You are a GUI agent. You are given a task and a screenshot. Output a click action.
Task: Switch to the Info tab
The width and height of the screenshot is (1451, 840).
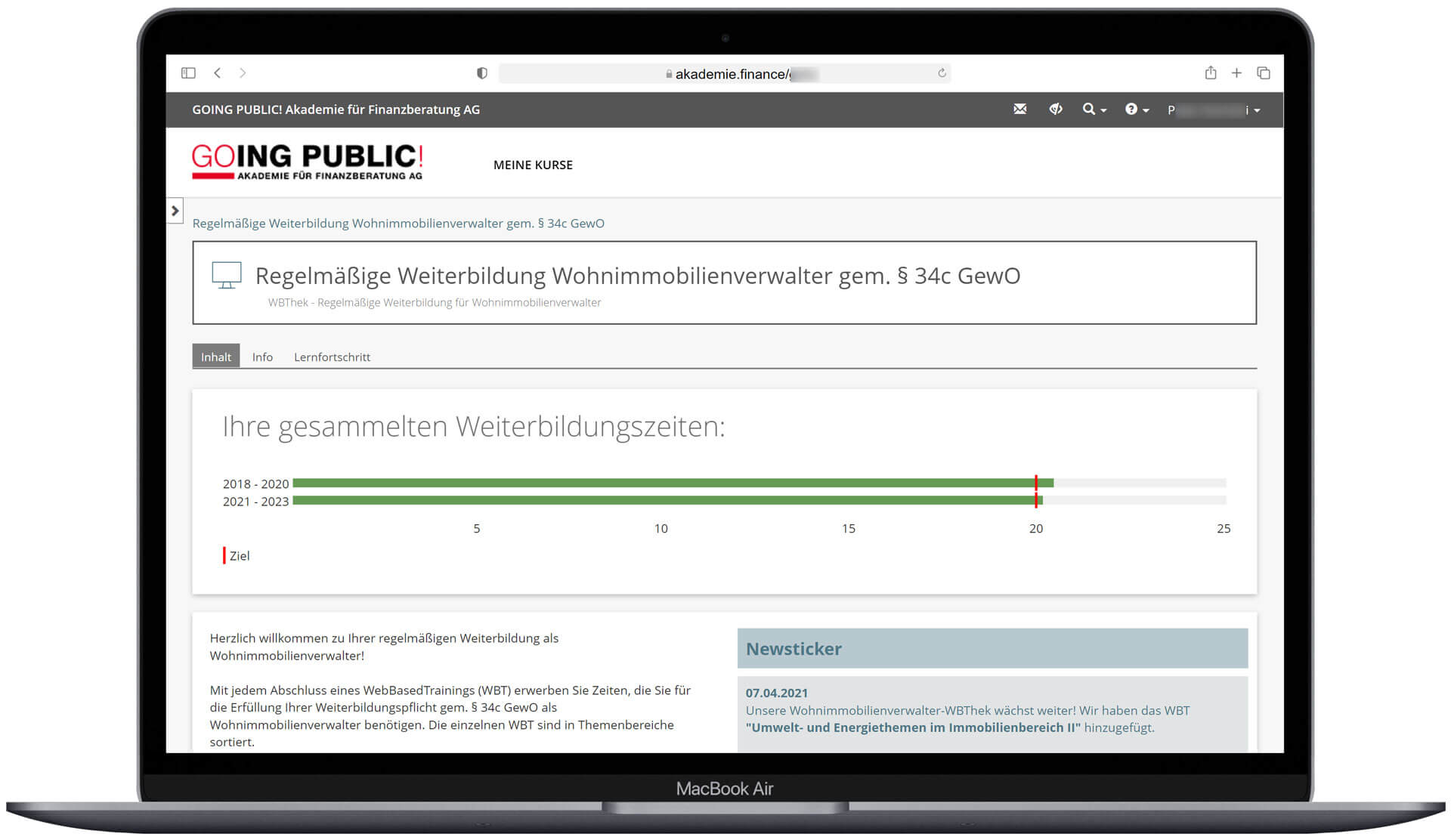(x=262, y=357)
